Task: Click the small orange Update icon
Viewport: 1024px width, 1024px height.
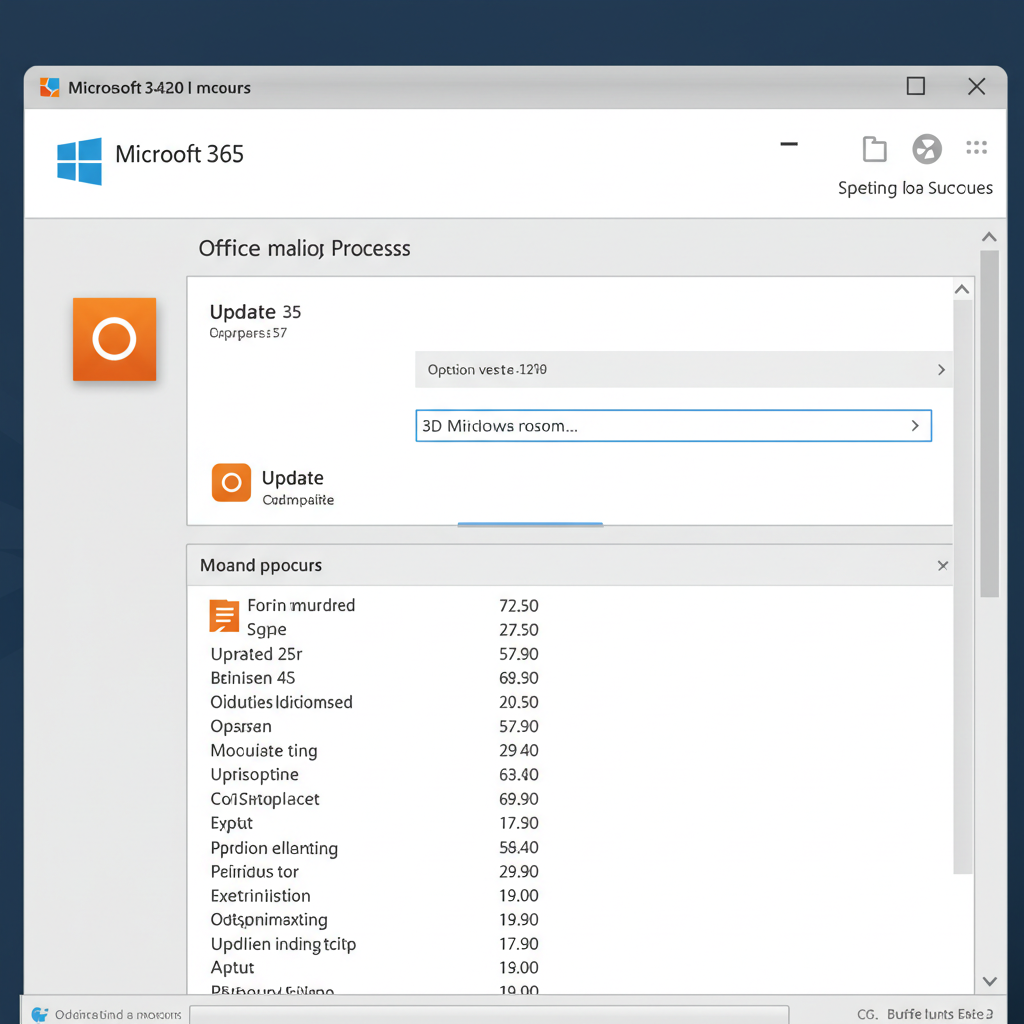Action: point(231,483)
